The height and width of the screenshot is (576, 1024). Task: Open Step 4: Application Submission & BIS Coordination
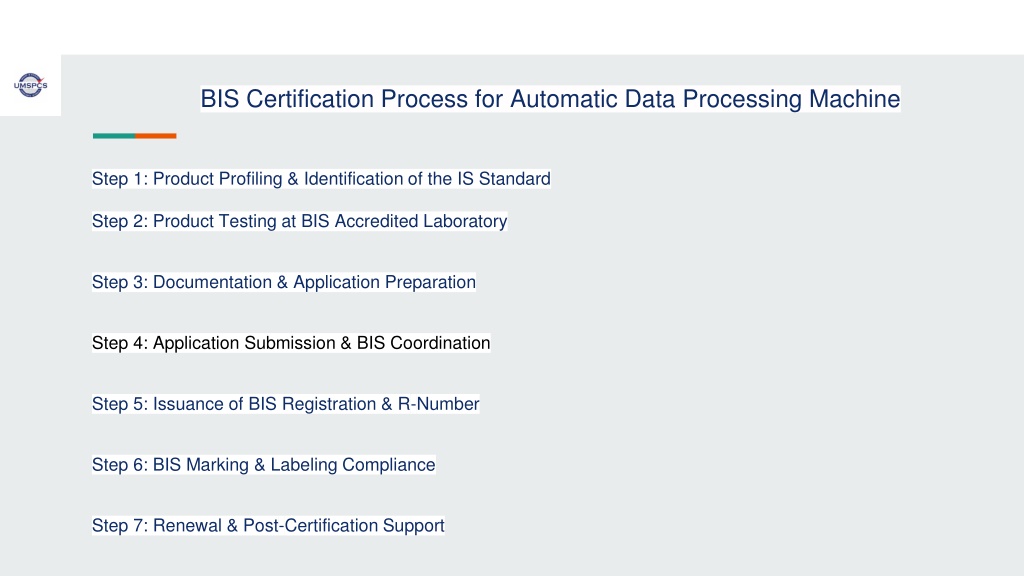(291, 342)
